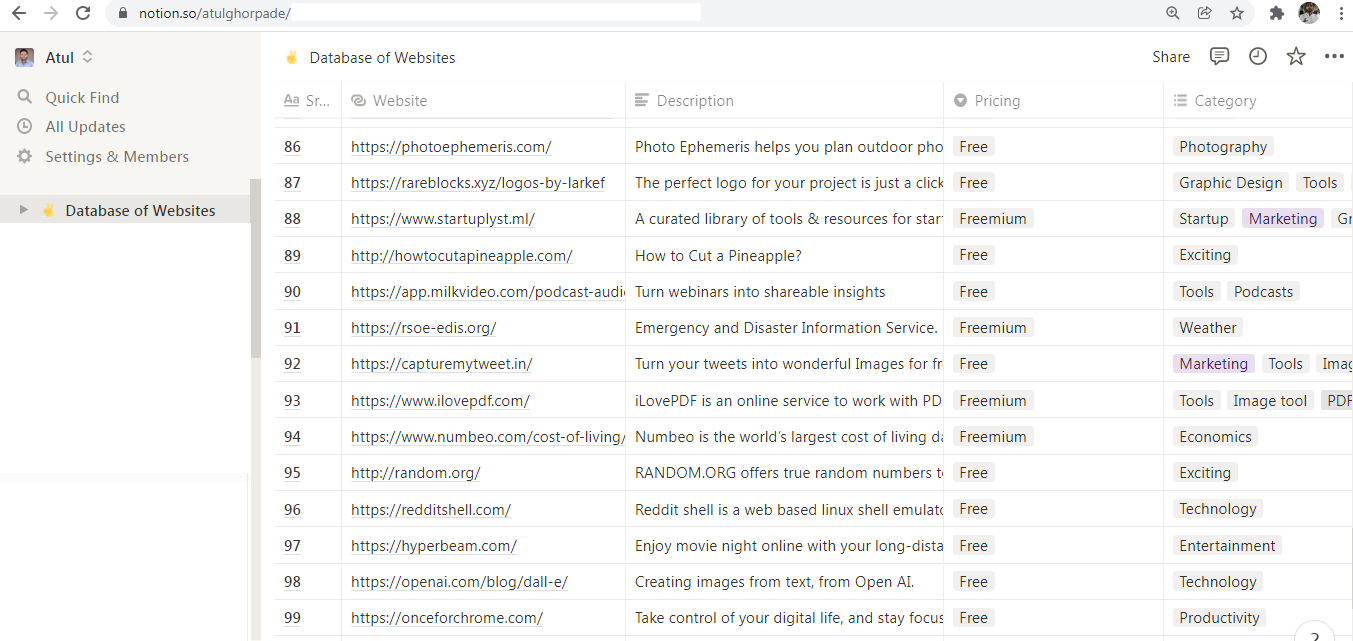Open the random.org link
Screen dimensions: 1353x641
coord(415,472)
